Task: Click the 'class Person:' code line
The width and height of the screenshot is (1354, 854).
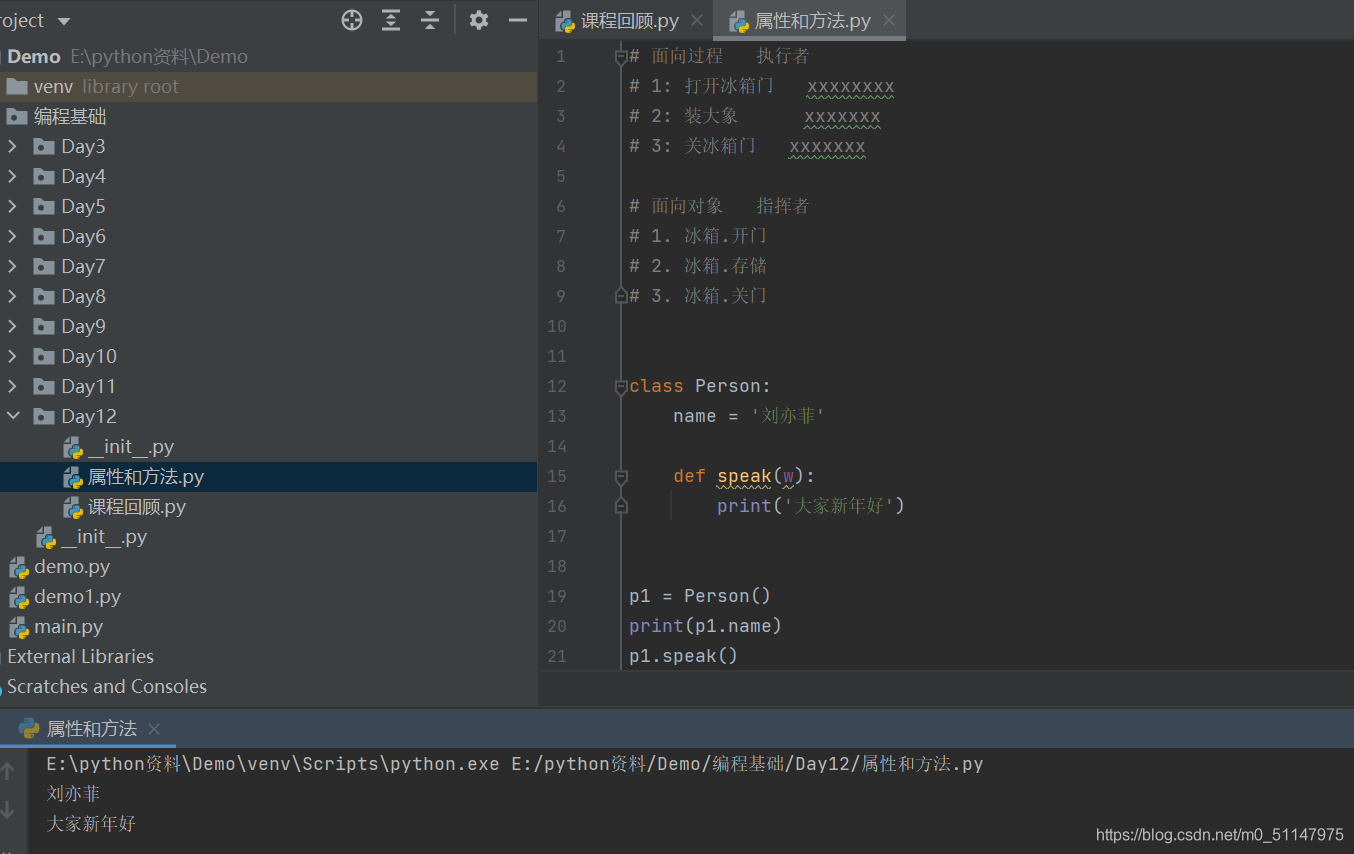Action: pos(700,386)
